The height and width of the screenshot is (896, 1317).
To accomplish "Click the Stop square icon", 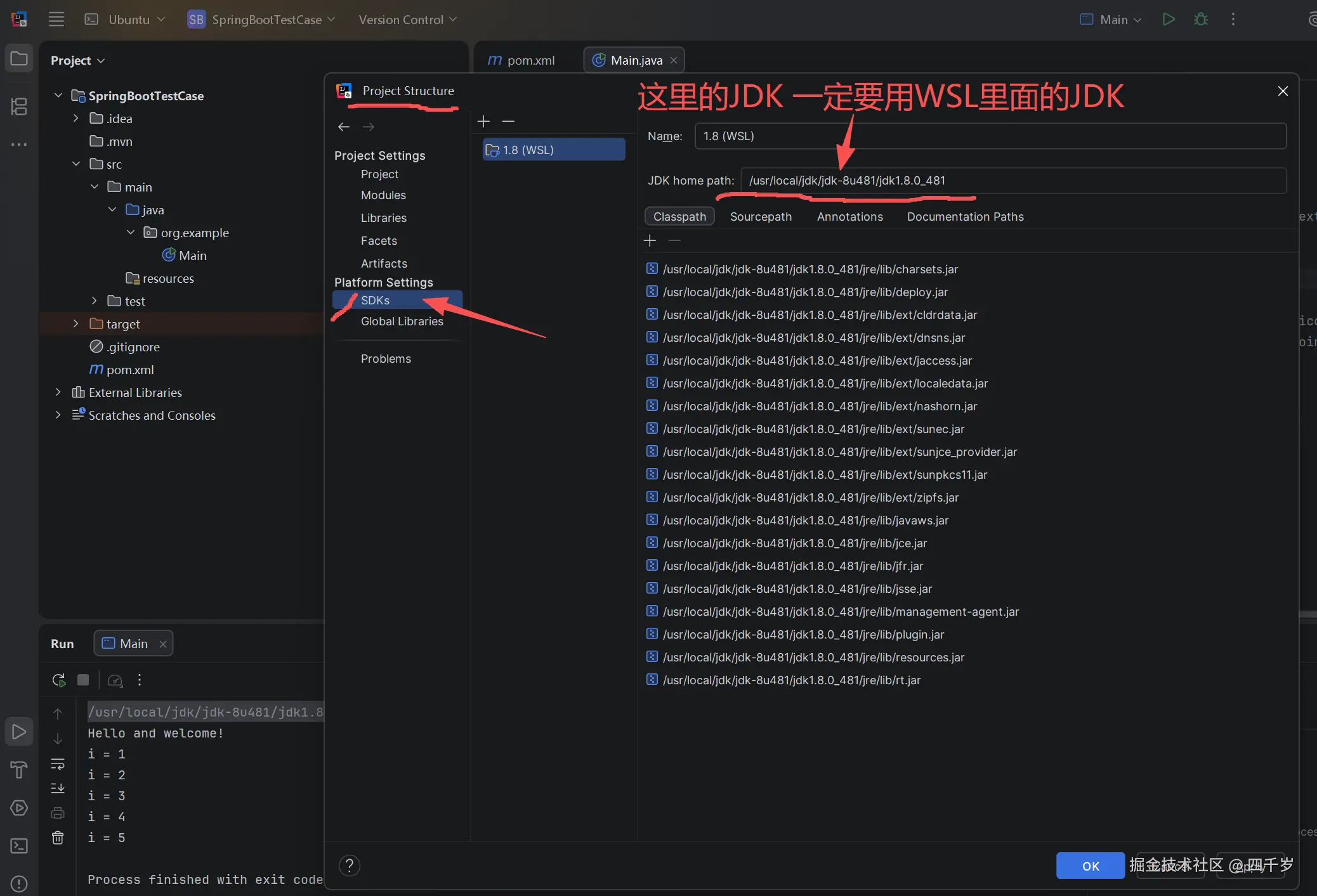I will (83, 680).
